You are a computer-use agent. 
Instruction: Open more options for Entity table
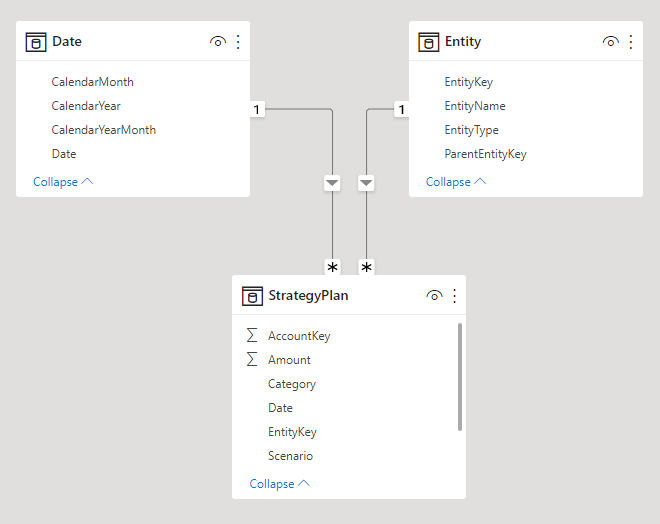[631, 42]
